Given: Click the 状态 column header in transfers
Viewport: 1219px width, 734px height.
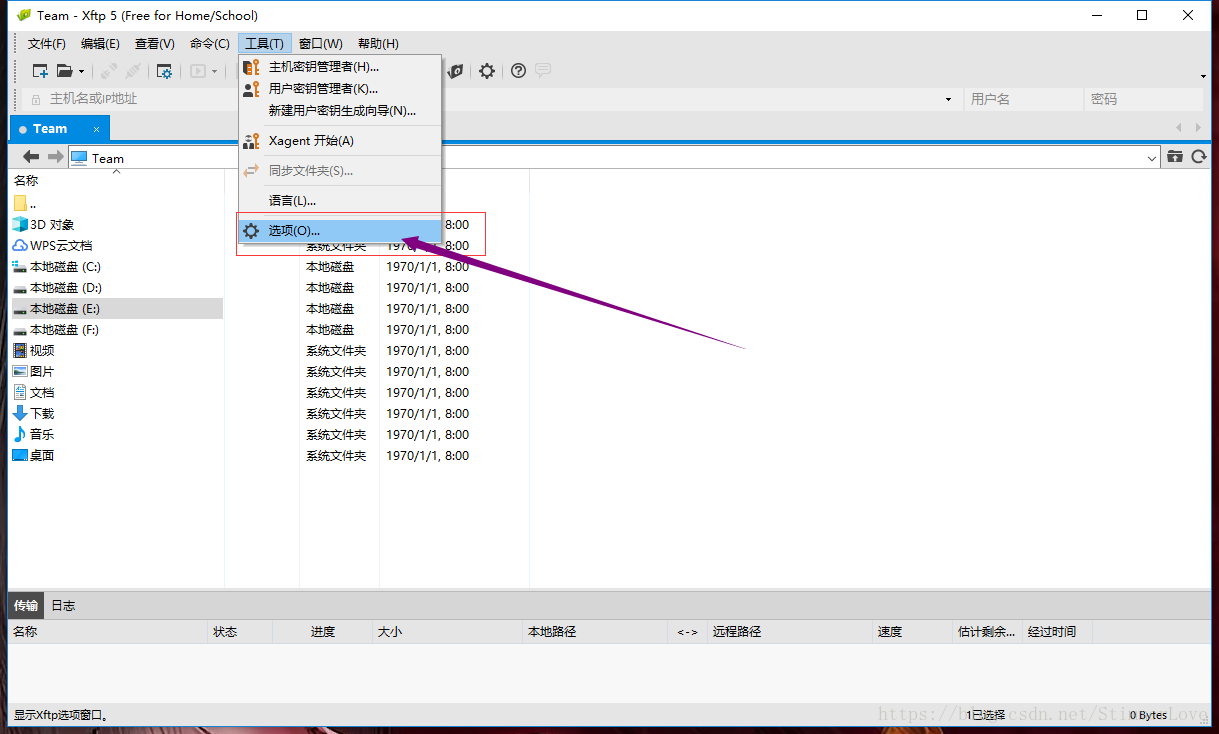Looking at the screenshot, I should click(240, 632).
